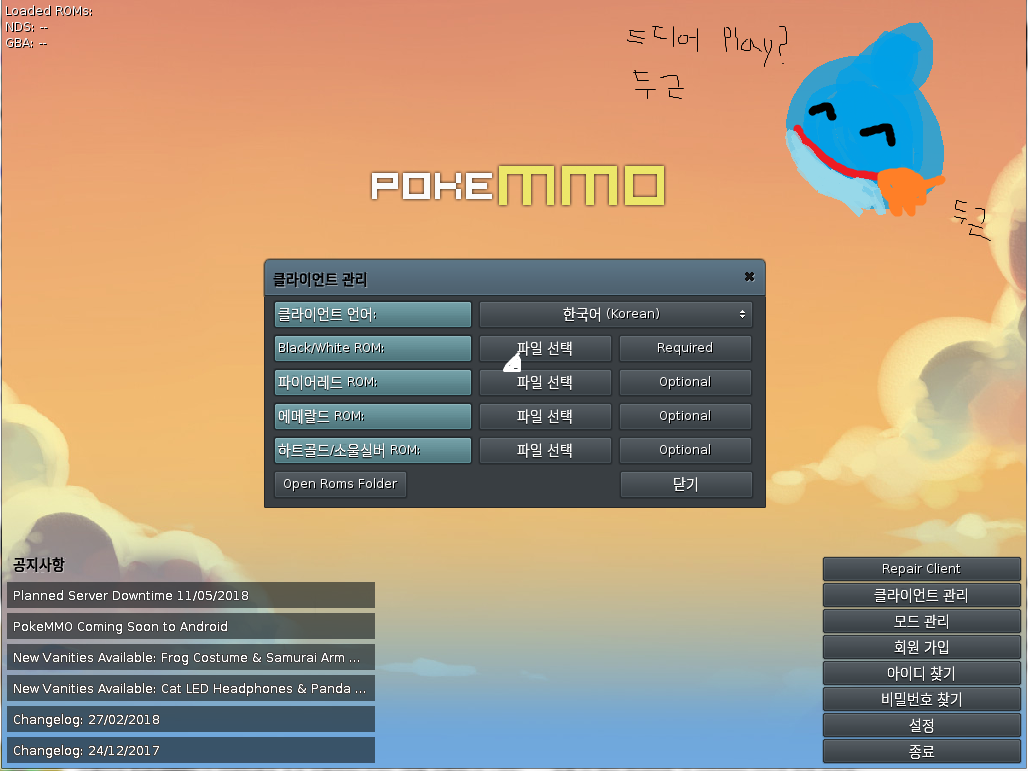Click 파일 선택 for Black/White ROM
Viewport: 1028px width, 771px height.
pyautogui.click(x=545, y=348)
